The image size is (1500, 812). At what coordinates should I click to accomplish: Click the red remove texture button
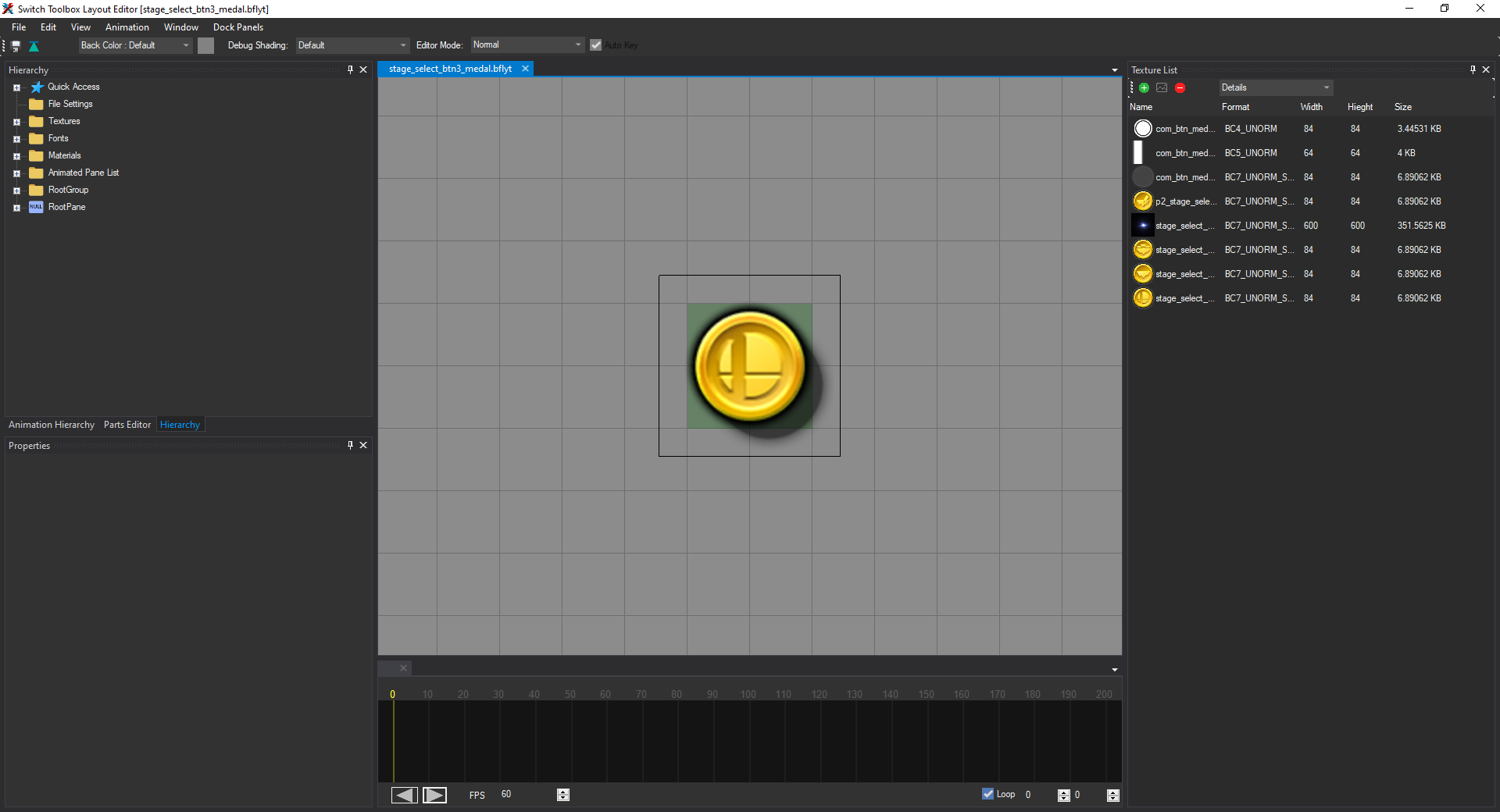coord(1180,87)
